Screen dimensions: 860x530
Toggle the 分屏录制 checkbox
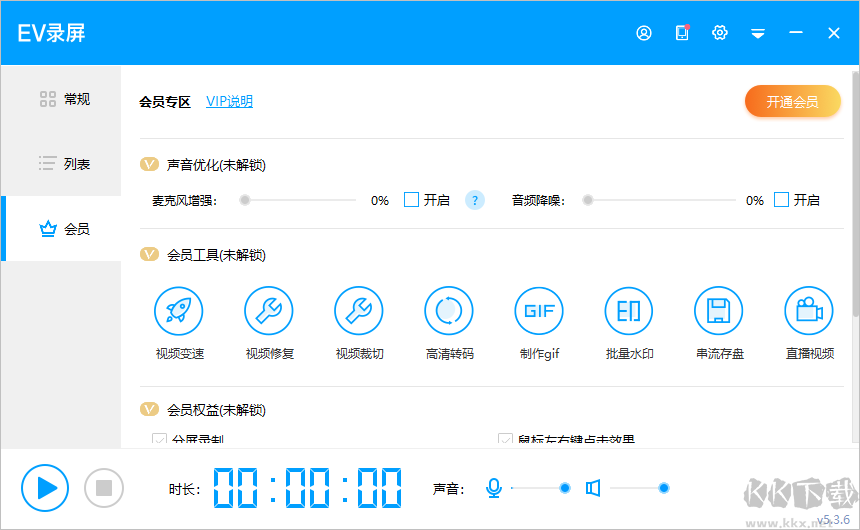160,440
